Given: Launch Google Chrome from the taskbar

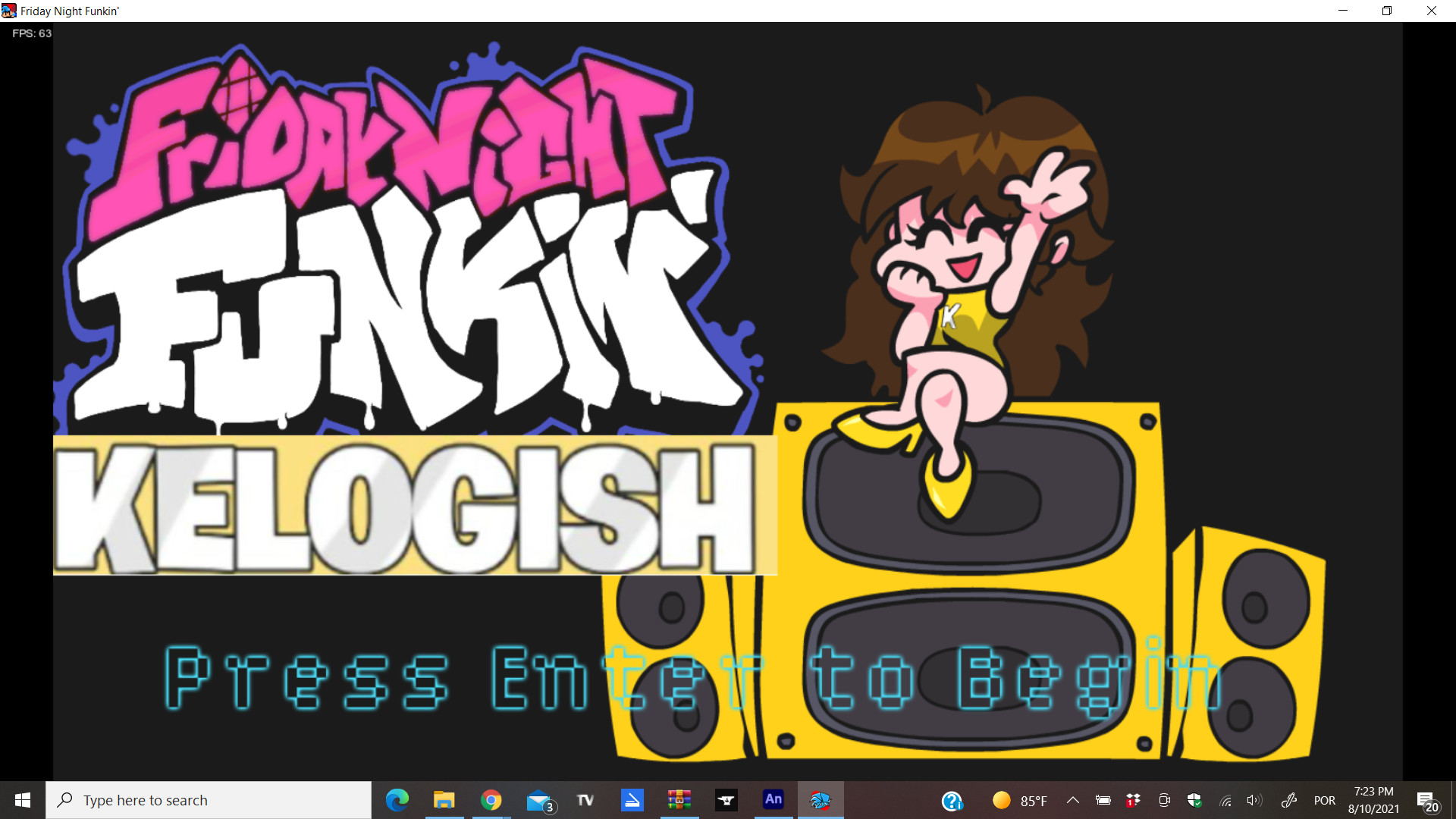Looking at the screenshot, I should 491,799.
